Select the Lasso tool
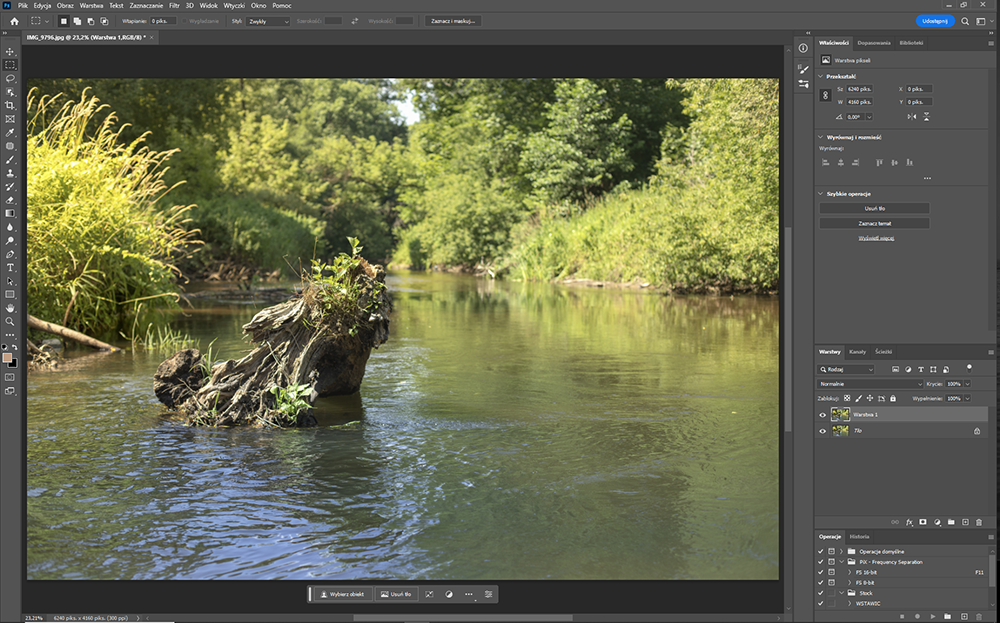Screen dimensions: 1000x623 click(10, 78)
